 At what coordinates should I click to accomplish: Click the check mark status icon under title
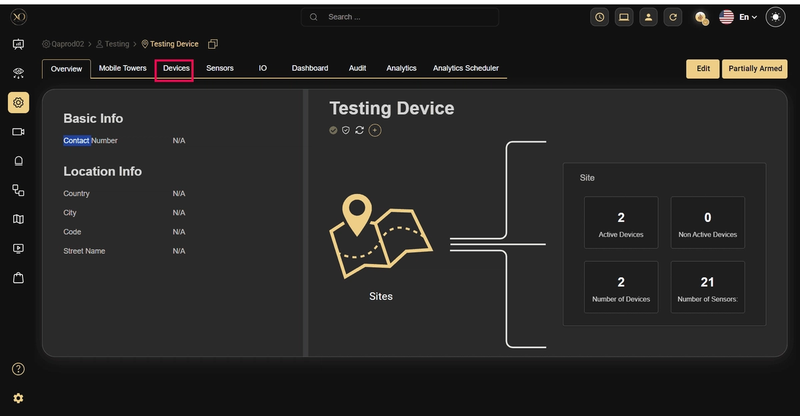click(x=333, y=130)
